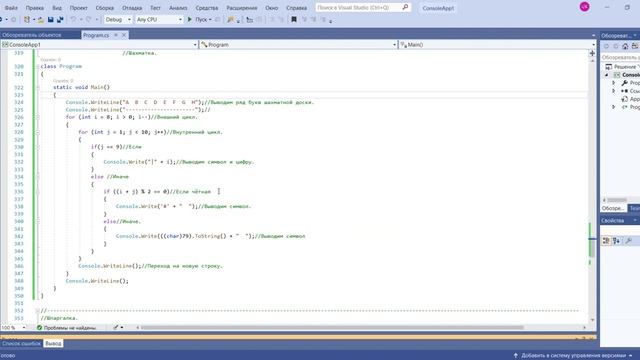
Task: Collapse the outer for loop on line 326
Action: coord(38,117)
